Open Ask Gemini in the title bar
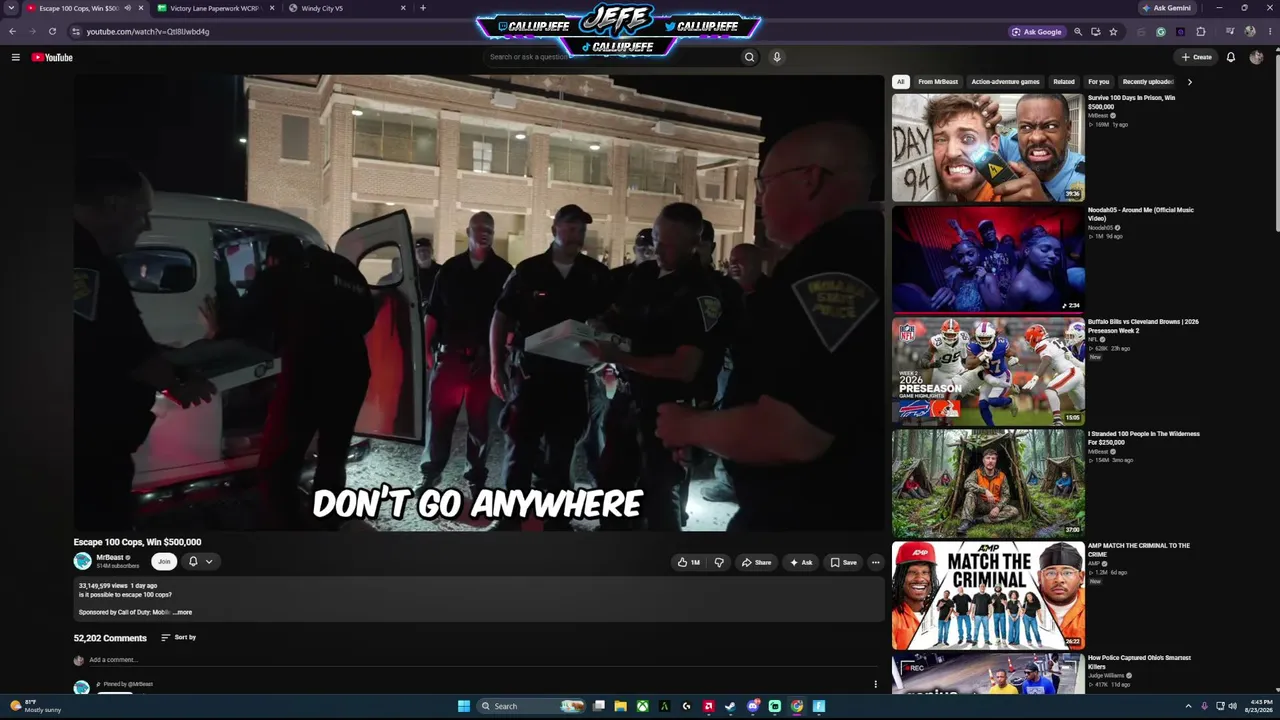This screenshot has width=1280, height=720. 1166,8
